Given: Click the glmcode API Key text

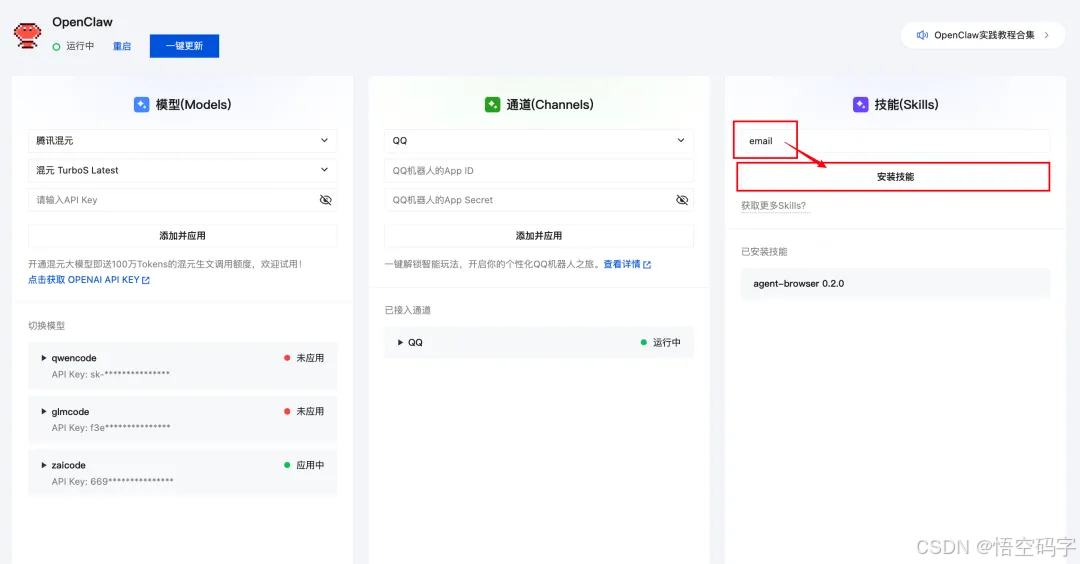Looking at the screenshot, I should point(111,428).
